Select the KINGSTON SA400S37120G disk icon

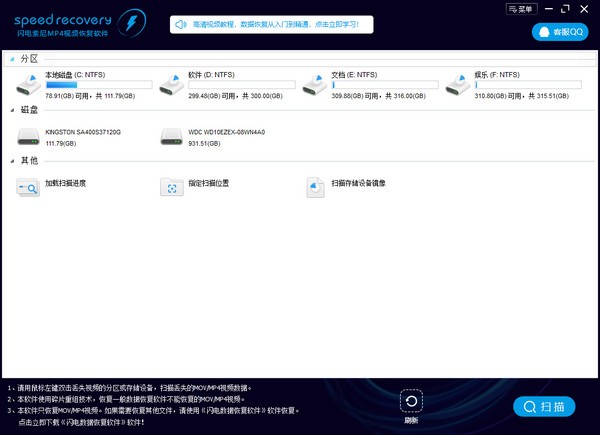coord(29,136)
